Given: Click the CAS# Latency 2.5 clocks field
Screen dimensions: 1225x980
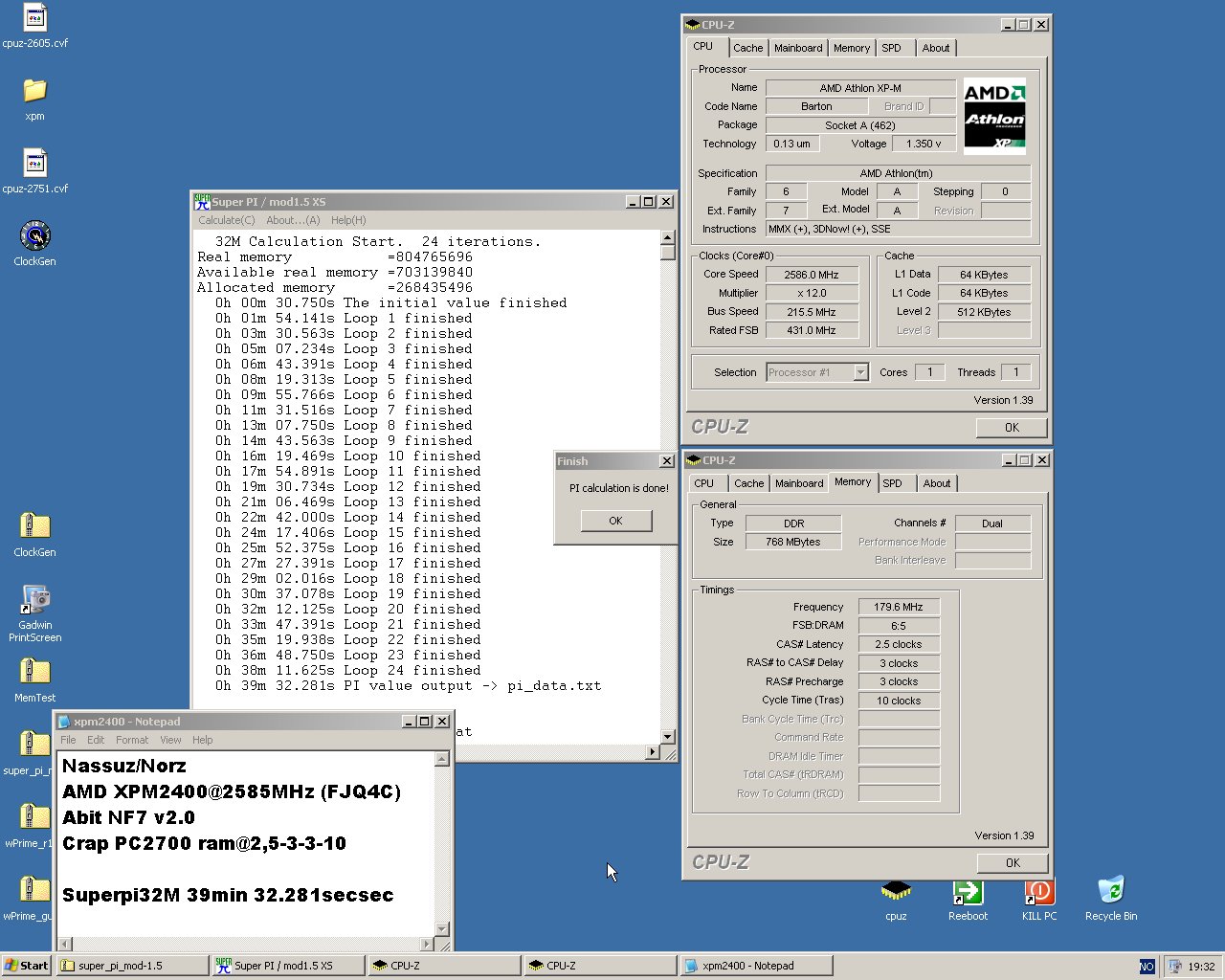Looking at the screenshot, I should point(899,644).
